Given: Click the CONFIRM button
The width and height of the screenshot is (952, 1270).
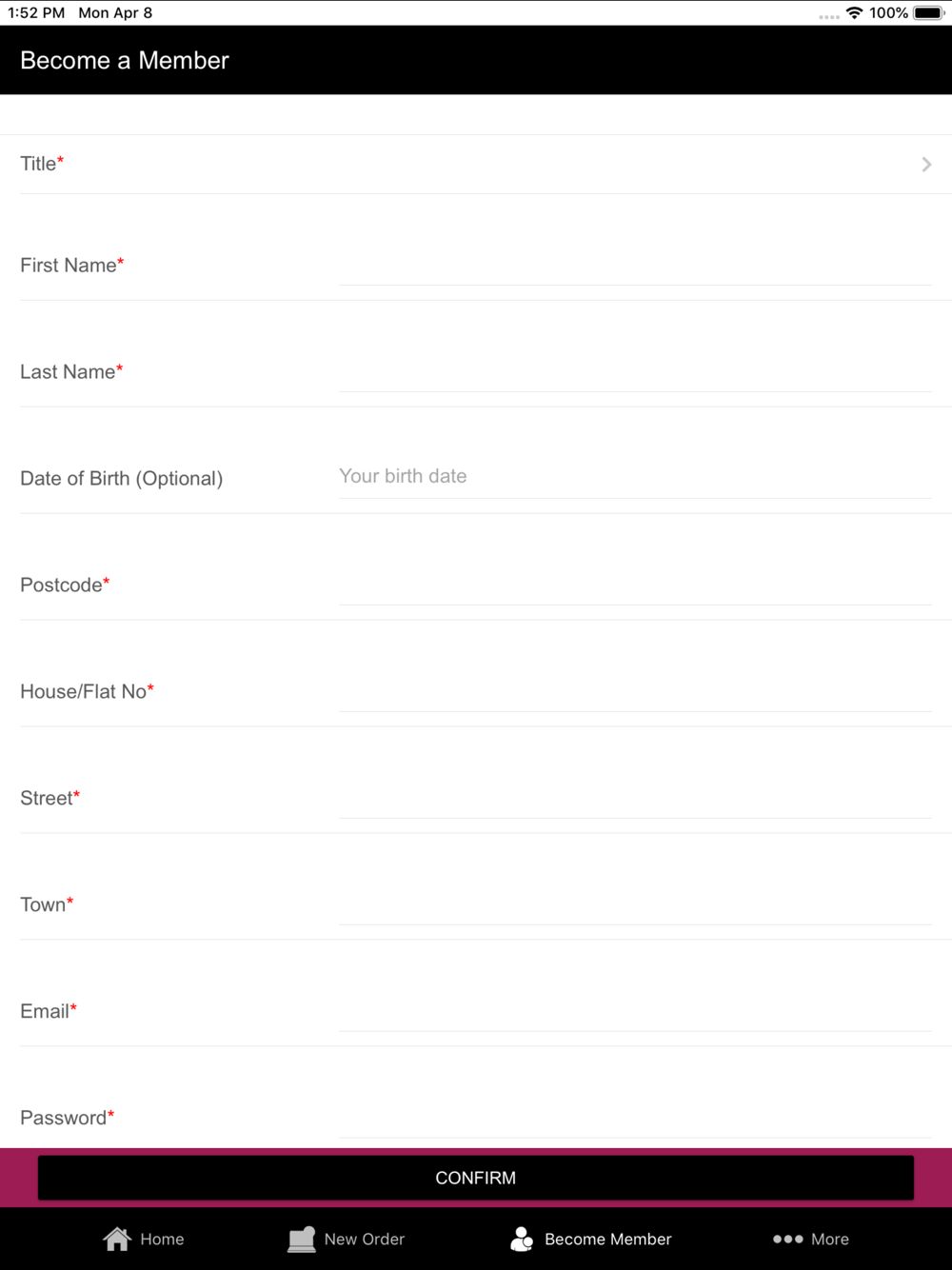Looking at the screenshot, I should pyautogui.click(x=476, y=1178).
